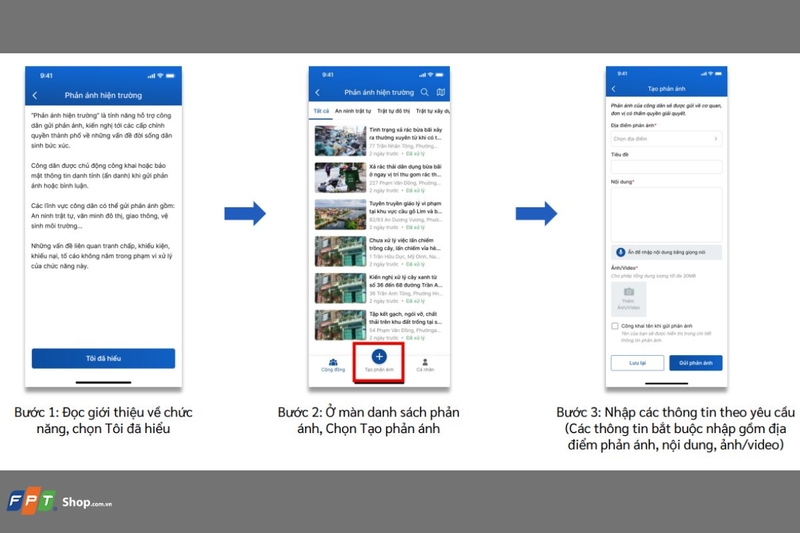The height and width of the screenshot is (533, 800).
Task: Tap the camera Thêm Ảnh/Video tile
Action: click(x=629, y=298)
